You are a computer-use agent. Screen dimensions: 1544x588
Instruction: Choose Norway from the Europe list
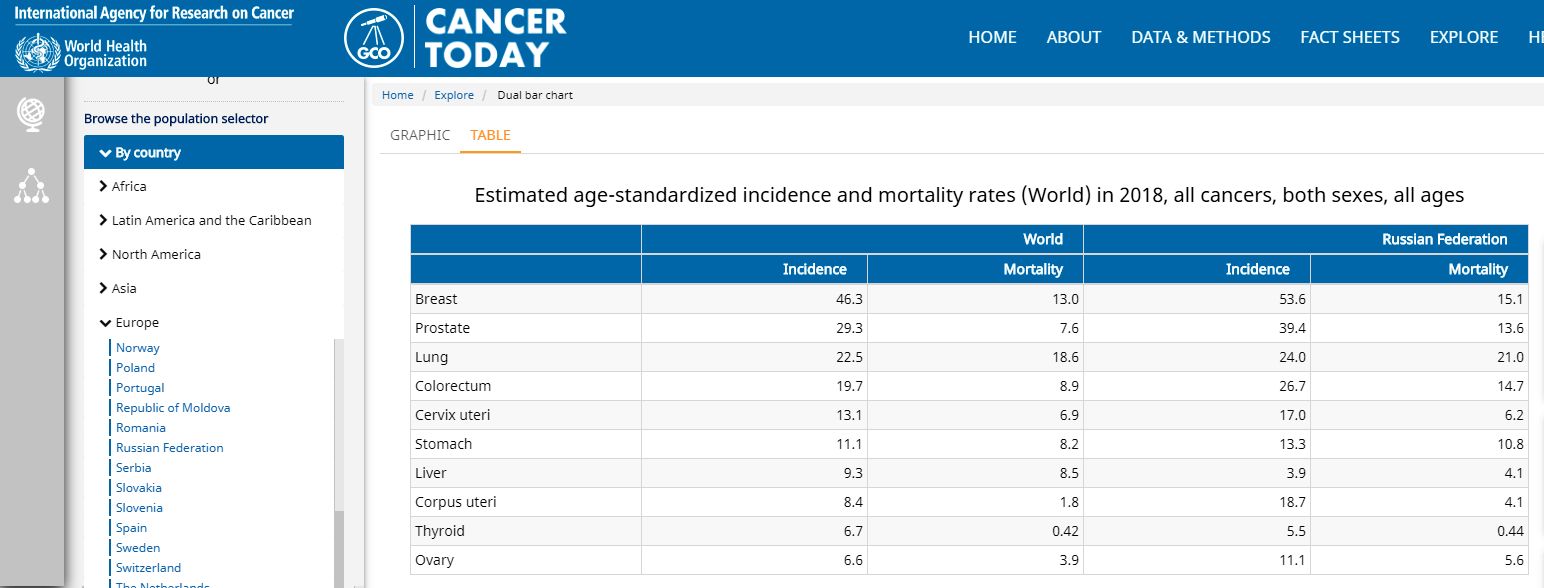point(137,348)
